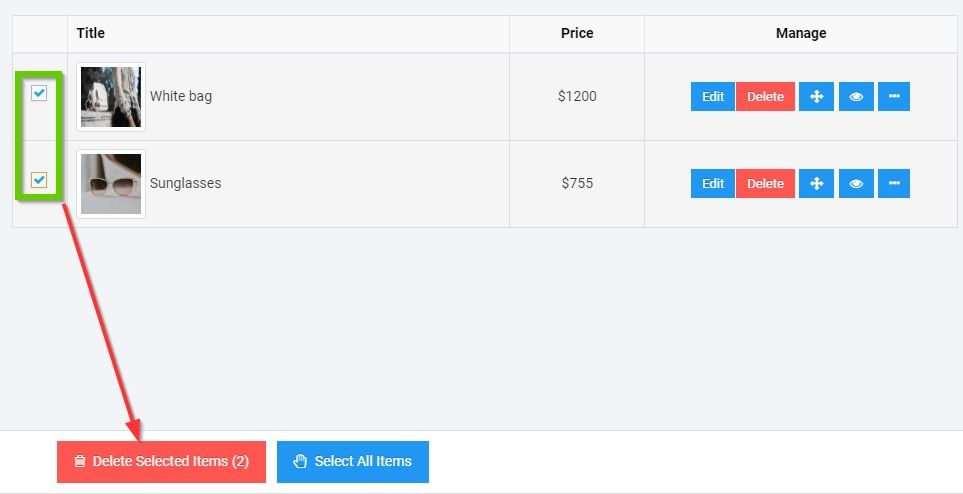Screen dimensions: 963x494
Task: Click move icon for White bag
Action: click(x=816, y=96)
